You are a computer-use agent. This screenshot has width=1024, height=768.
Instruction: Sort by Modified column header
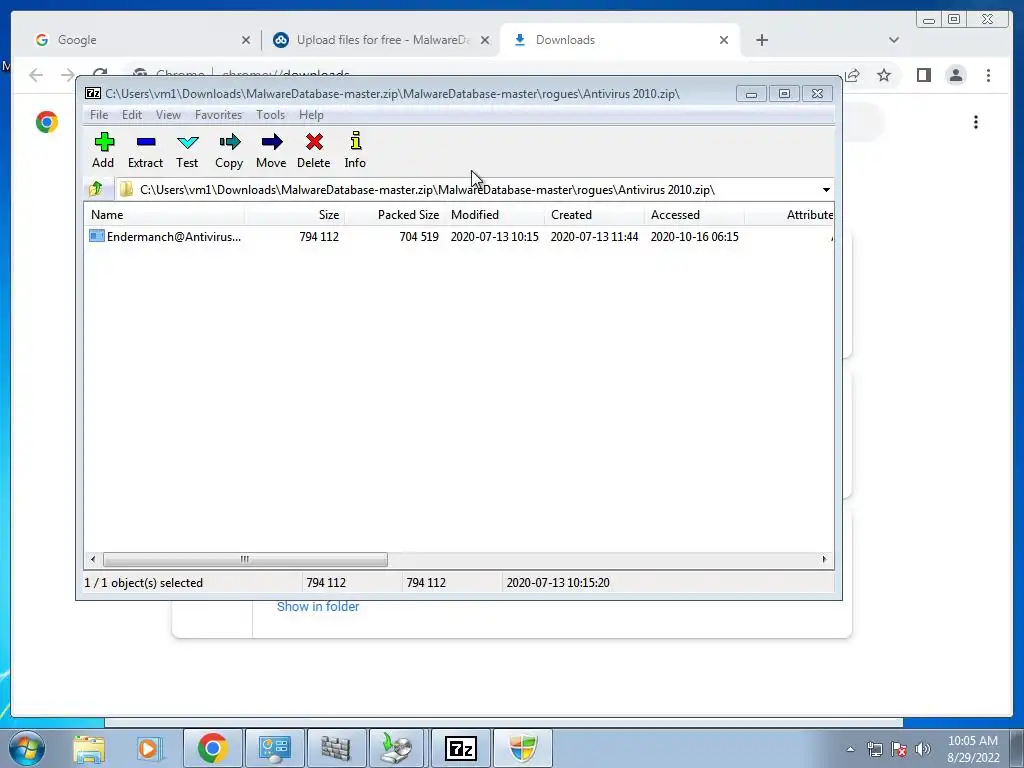(494, 215)
